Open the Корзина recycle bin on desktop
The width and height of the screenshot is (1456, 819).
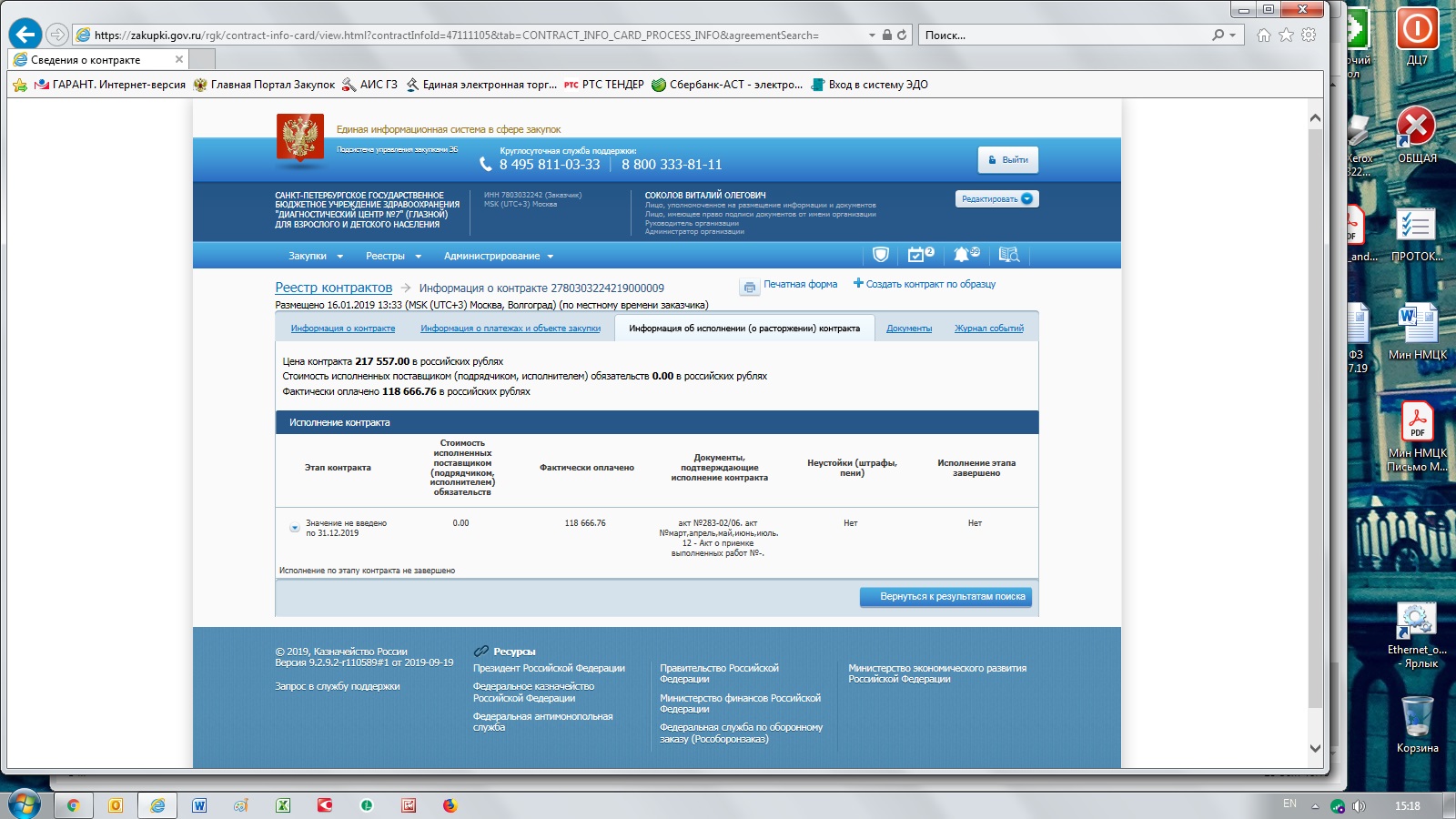point(1417,724)
